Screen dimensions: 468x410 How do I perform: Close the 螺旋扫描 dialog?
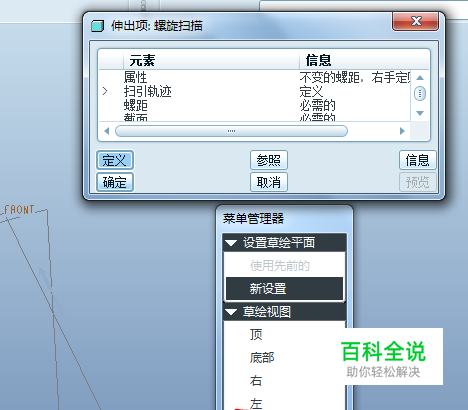[415, 21]
